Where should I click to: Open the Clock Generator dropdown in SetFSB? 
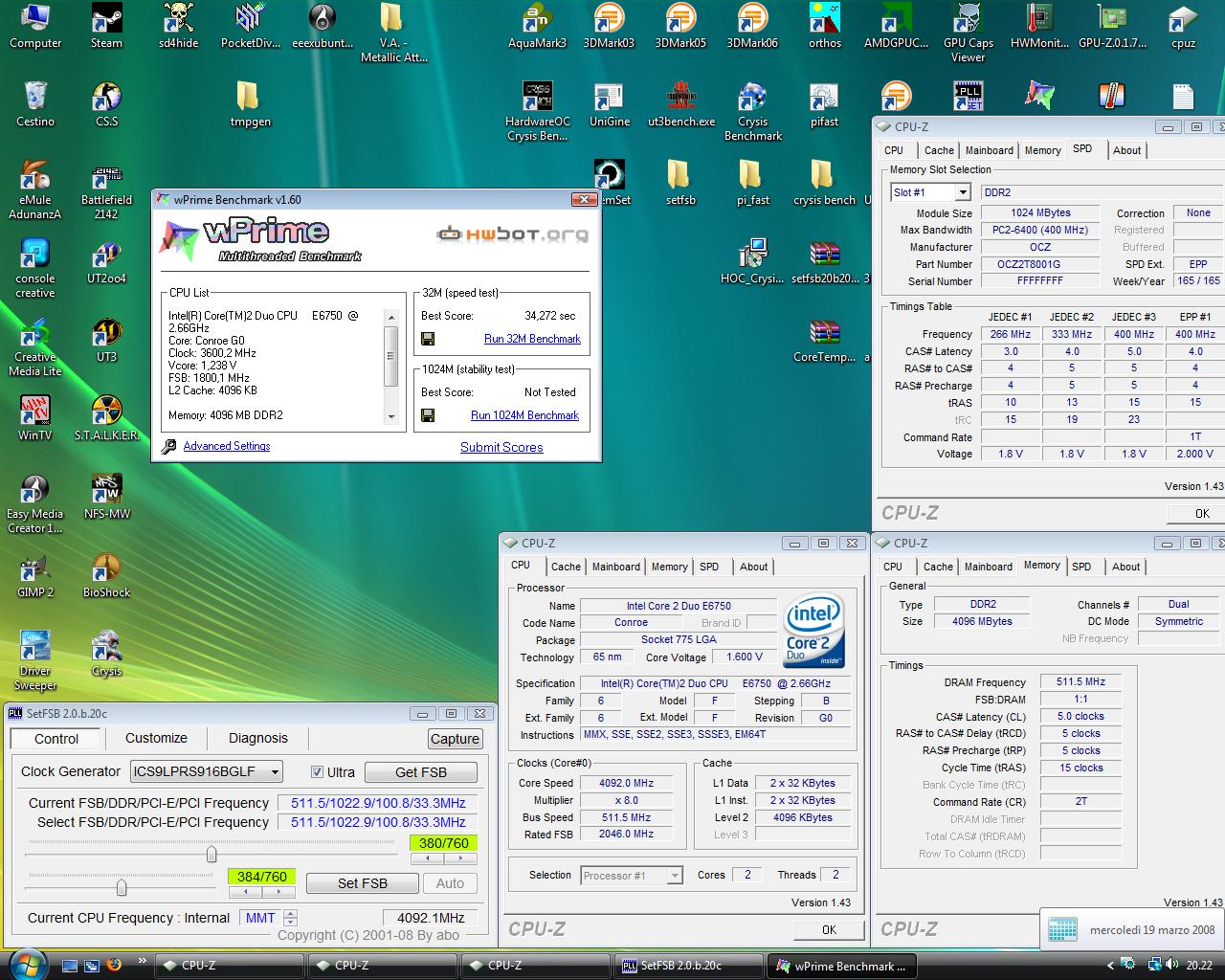tap(206, 771)
